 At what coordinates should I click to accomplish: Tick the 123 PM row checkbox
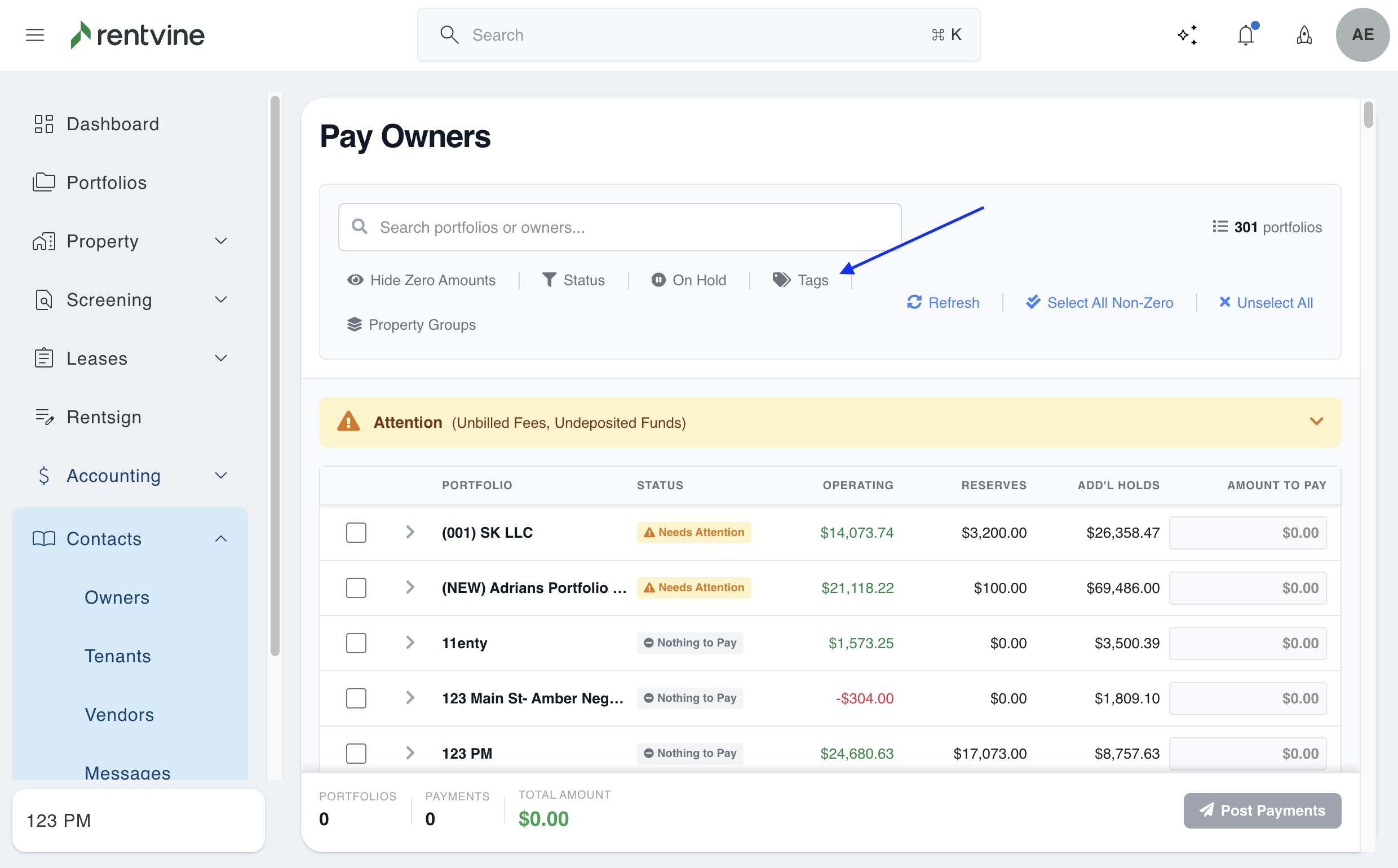(356, 753)
